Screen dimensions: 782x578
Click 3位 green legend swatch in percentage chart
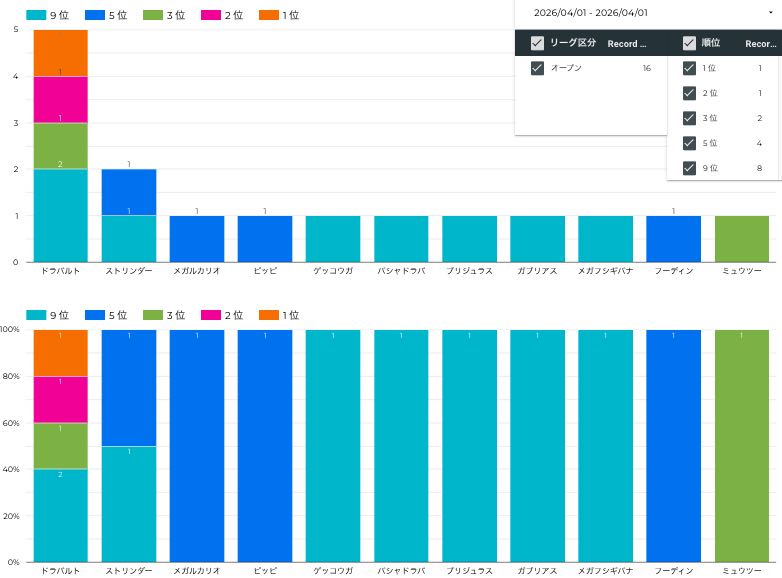(152, 315)
